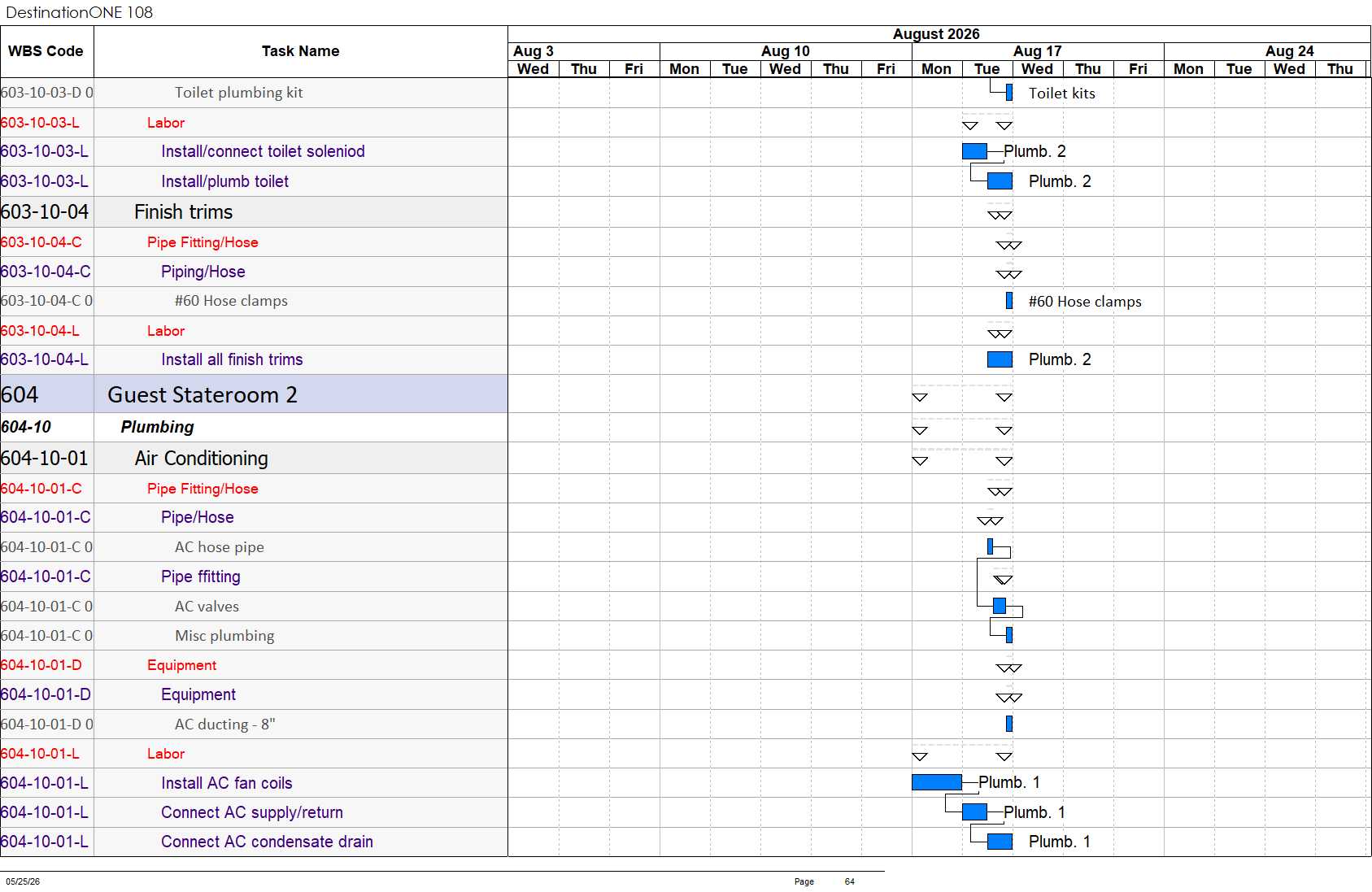The image size is (1372, 892).
Task: Select the Aug 17 week header
Action: click(x=1038, y=51)
